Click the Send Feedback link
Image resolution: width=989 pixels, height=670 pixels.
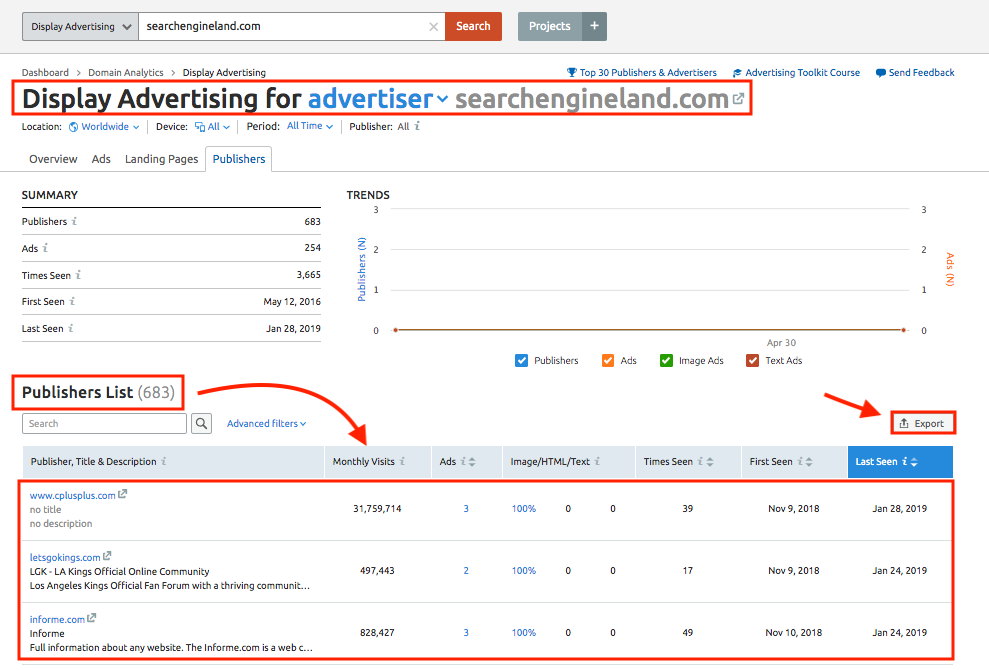pos(922,73)
